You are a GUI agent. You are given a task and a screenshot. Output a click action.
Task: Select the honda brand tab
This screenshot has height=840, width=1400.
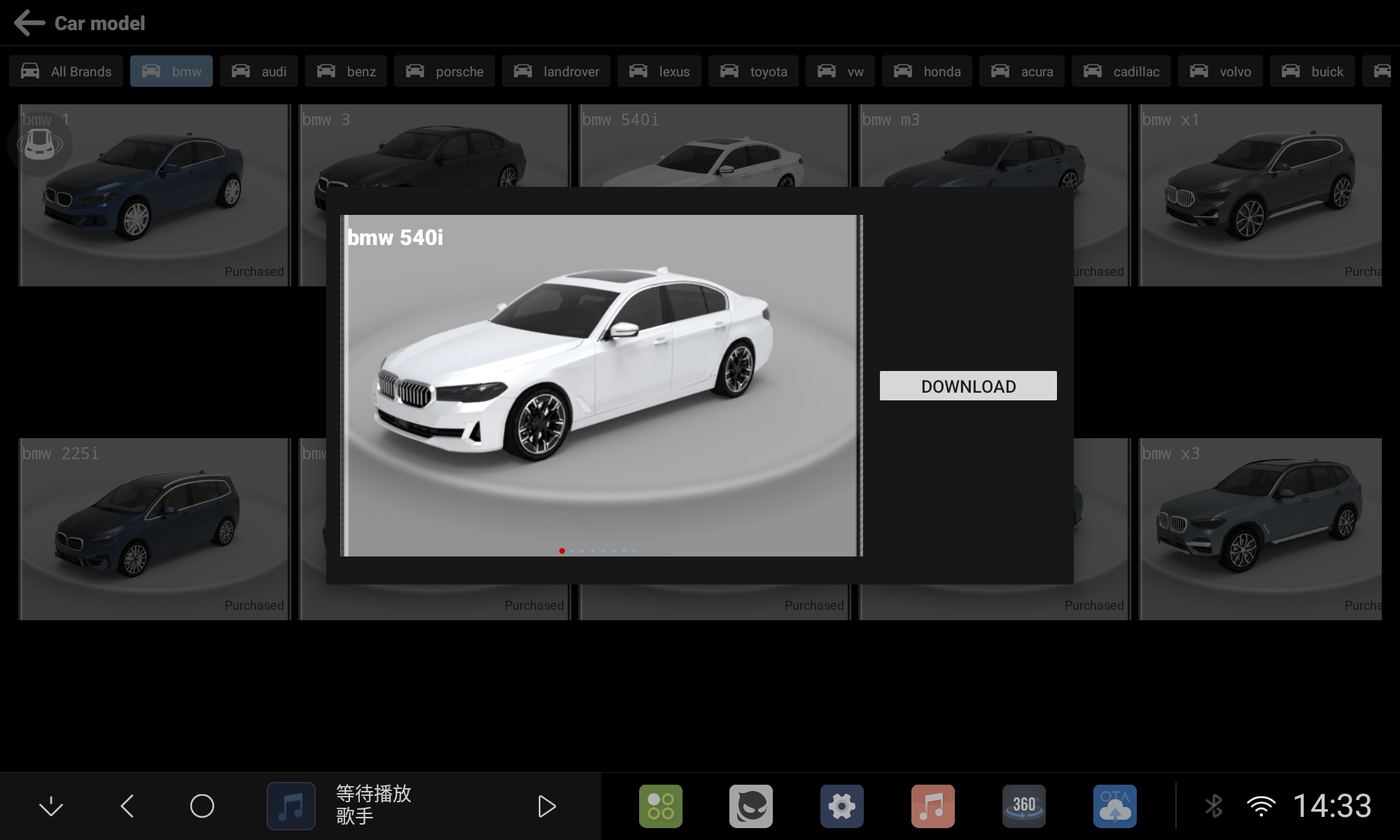click(x=927, y=71)
